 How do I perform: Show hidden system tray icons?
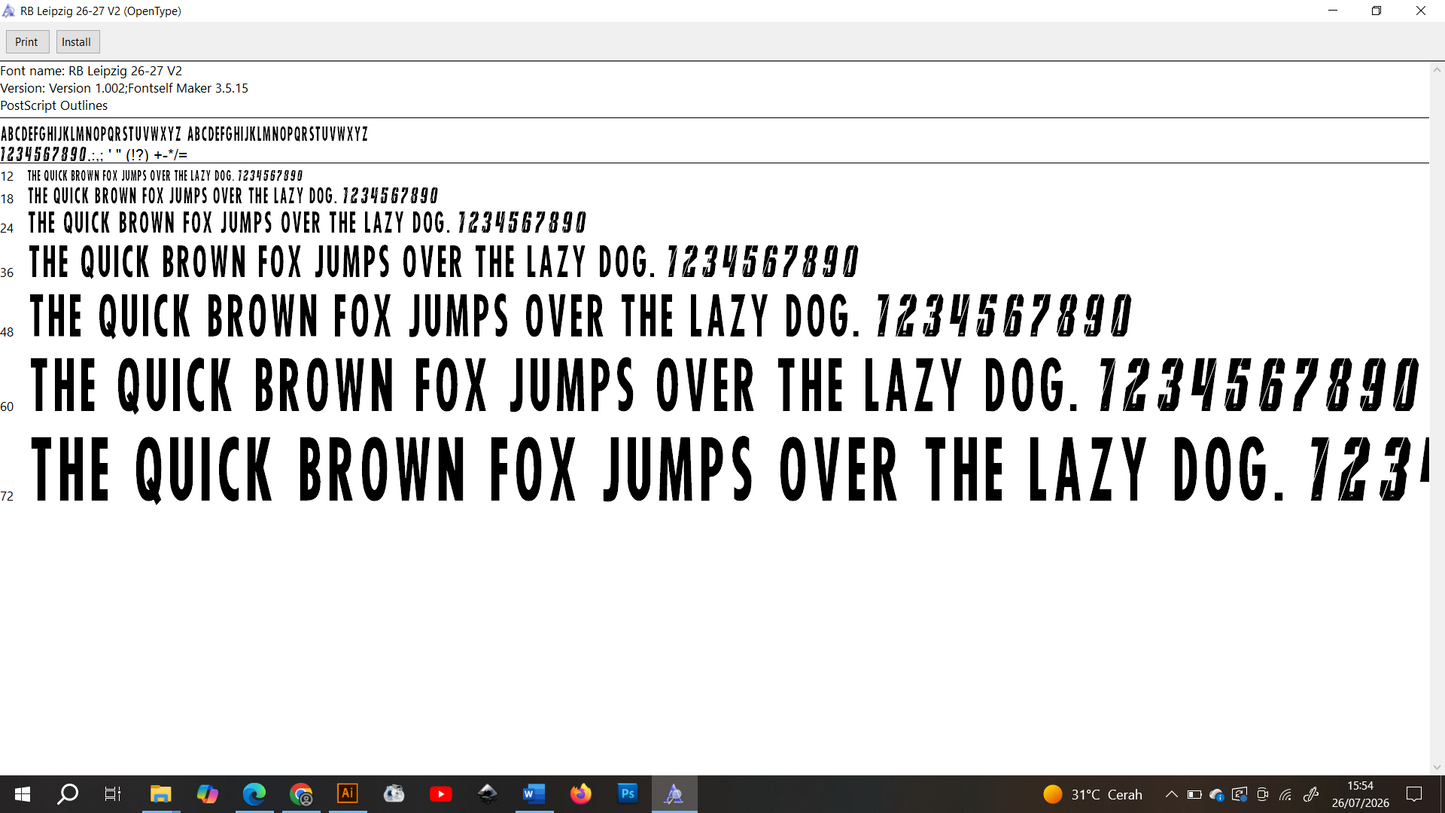click(x=1171, y=795)
